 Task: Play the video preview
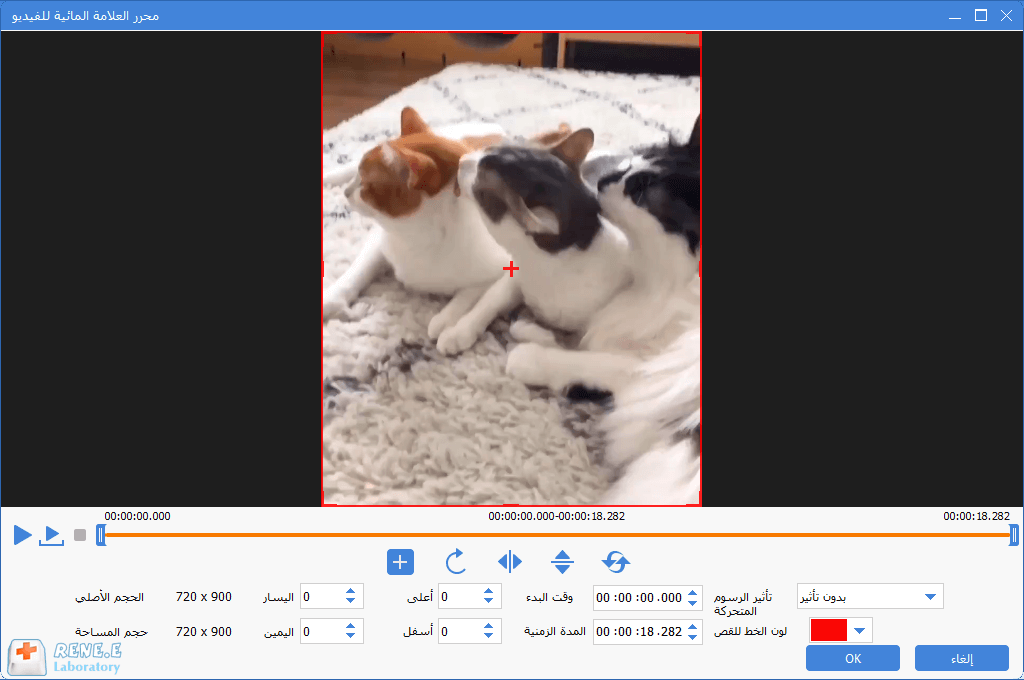[x=22, y=535]
